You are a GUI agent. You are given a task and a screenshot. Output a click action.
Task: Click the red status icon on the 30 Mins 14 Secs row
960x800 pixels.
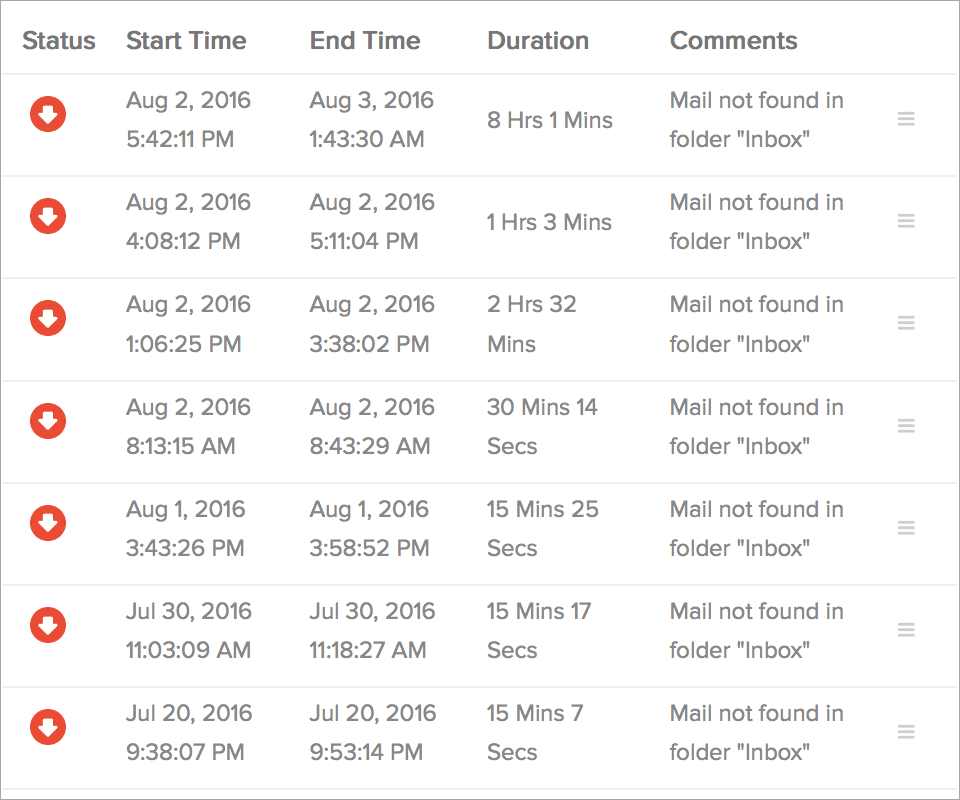[x=48, y=421]
